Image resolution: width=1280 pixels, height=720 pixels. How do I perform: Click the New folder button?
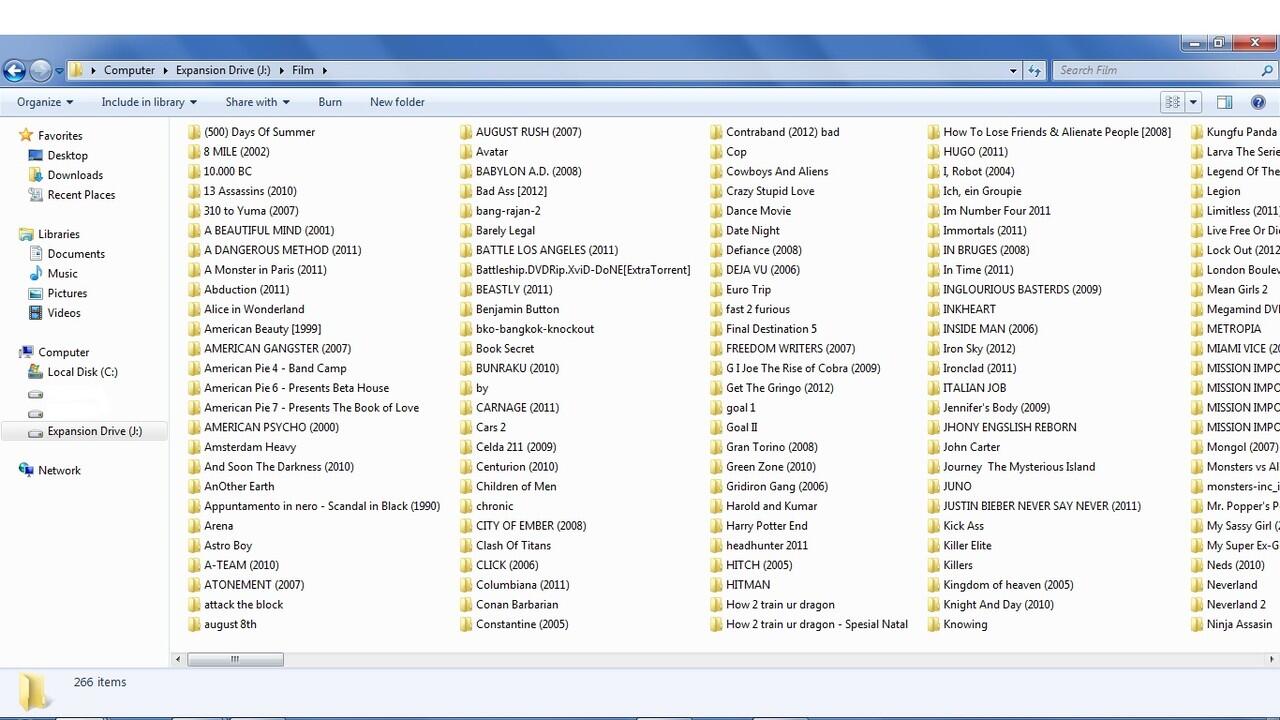(x=397, y=102)
